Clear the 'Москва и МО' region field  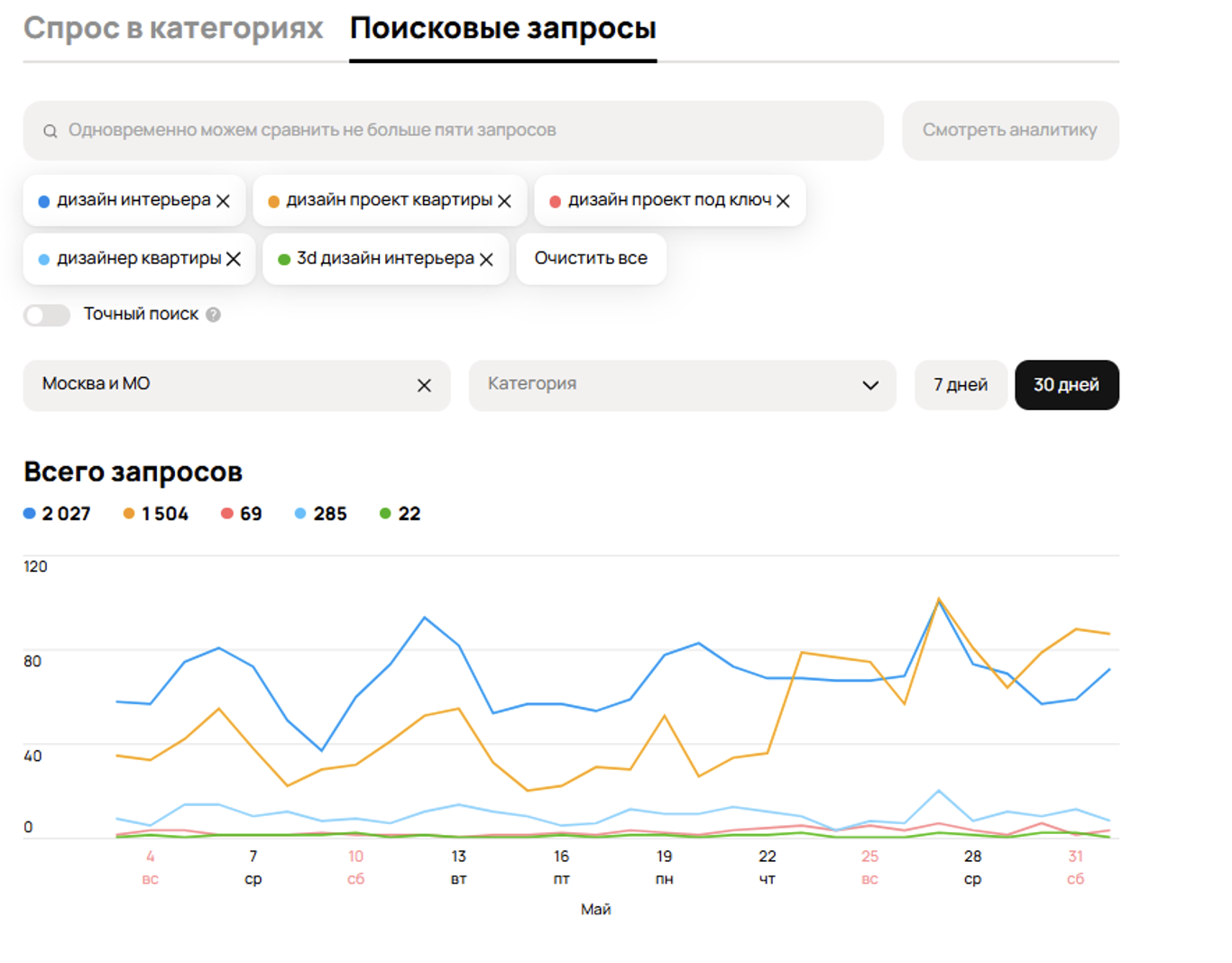(424, 385)
